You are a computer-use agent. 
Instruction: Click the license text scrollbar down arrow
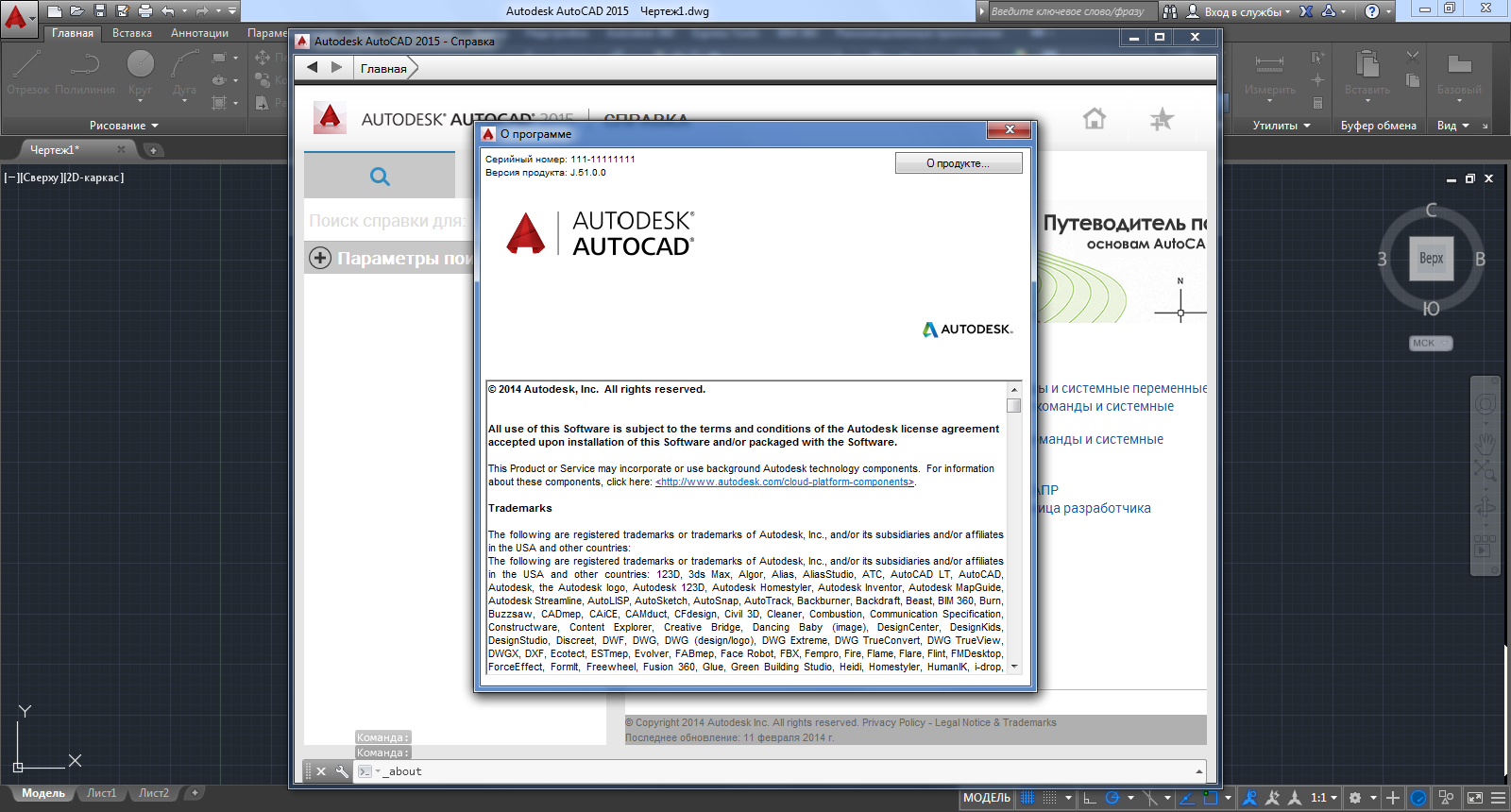[1014, 667]
